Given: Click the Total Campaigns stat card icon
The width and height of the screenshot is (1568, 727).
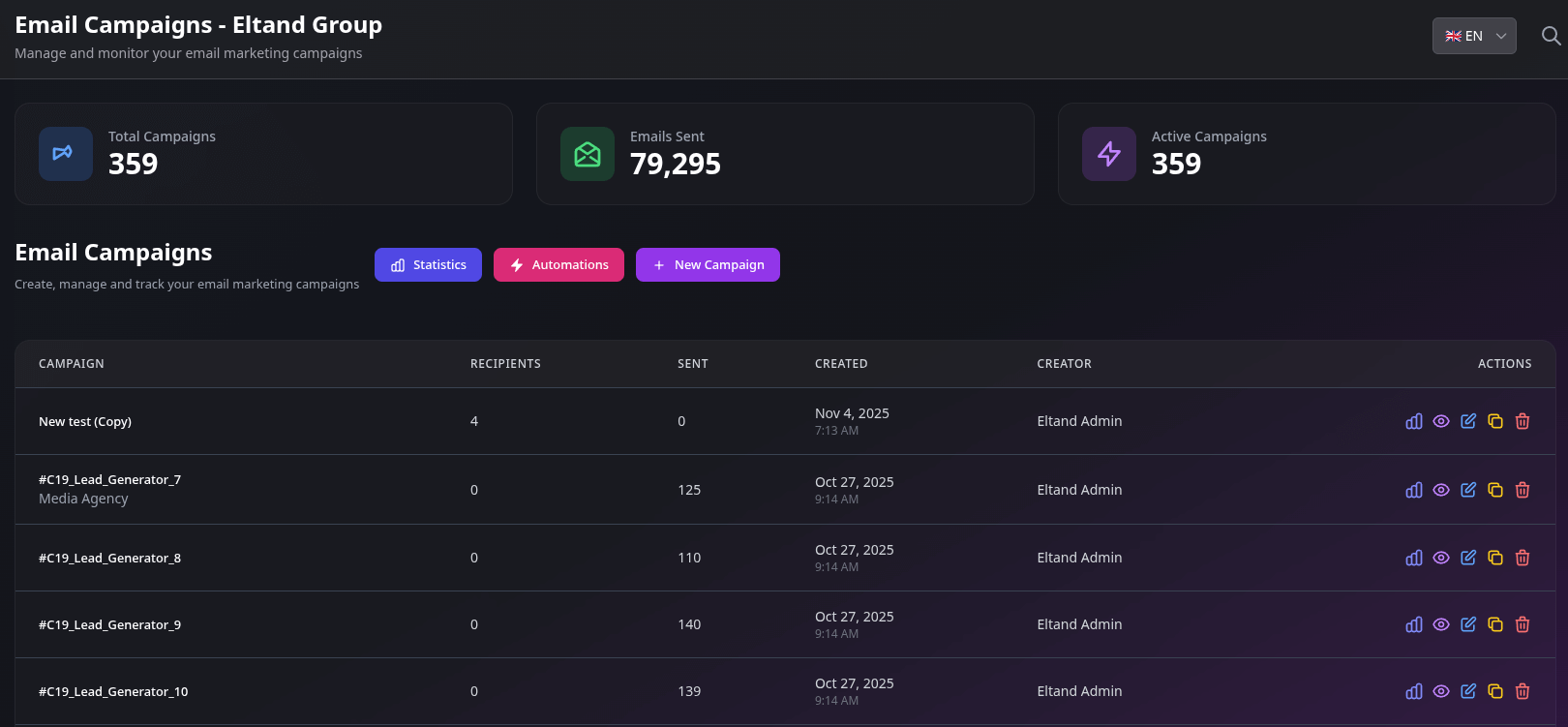Looking at the screenshot, I should [x=65, y=154].
